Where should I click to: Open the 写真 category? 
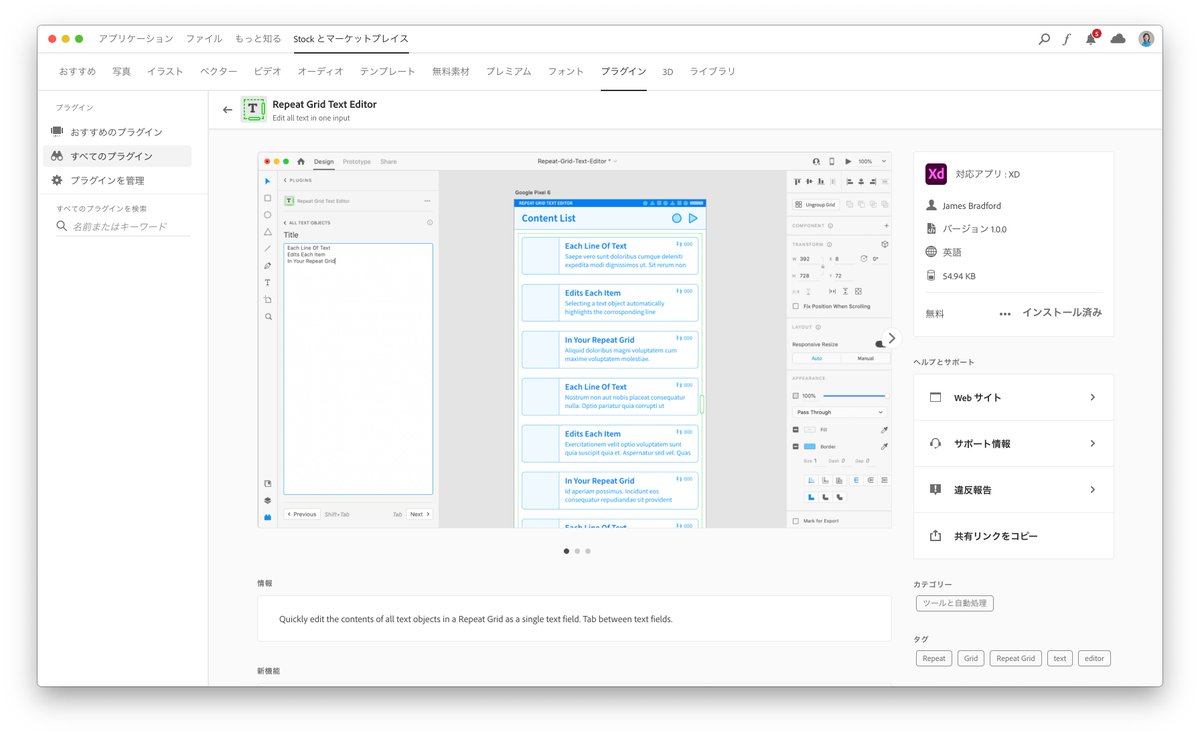point(122,72)
